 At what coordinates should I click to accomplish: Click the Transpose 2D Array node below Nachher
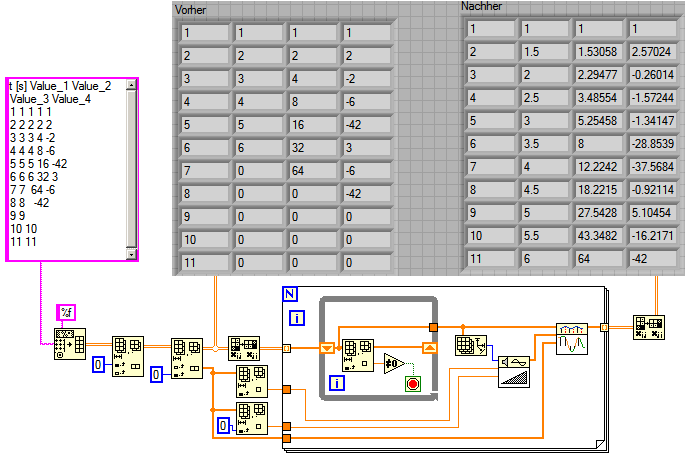[649, 328]
